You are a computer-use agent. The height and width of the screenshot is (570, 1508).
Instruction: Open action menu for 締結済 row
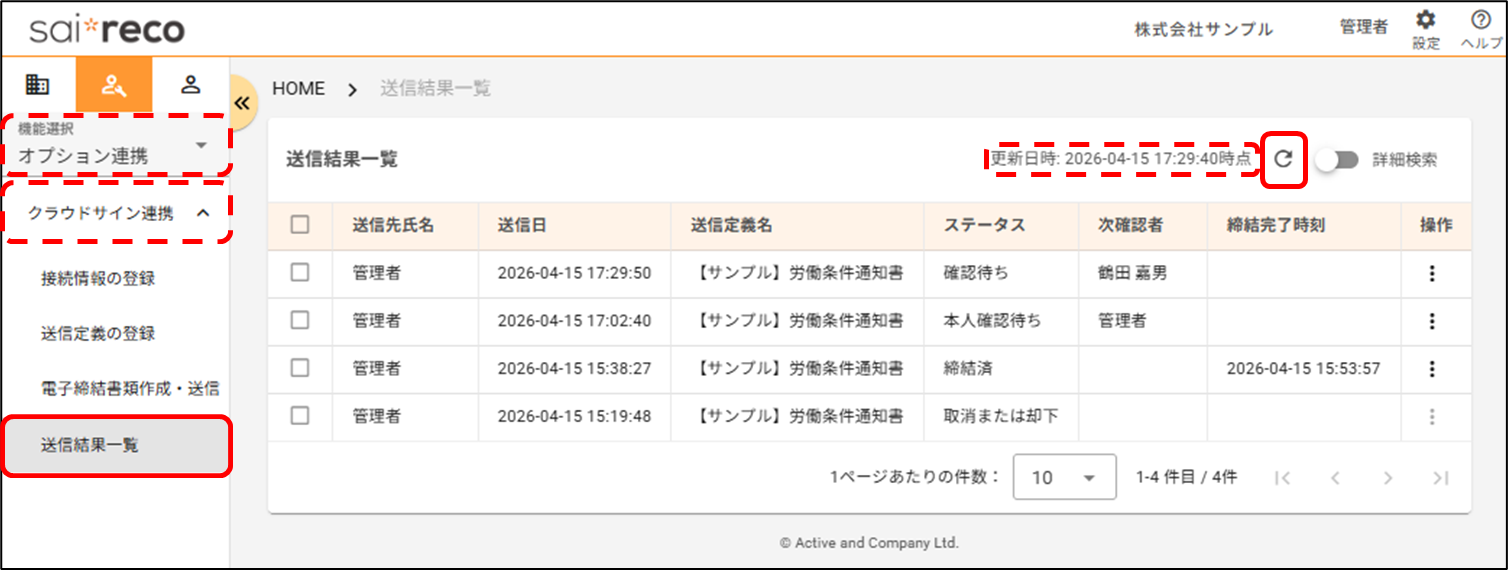click(x=1432, y=369)
